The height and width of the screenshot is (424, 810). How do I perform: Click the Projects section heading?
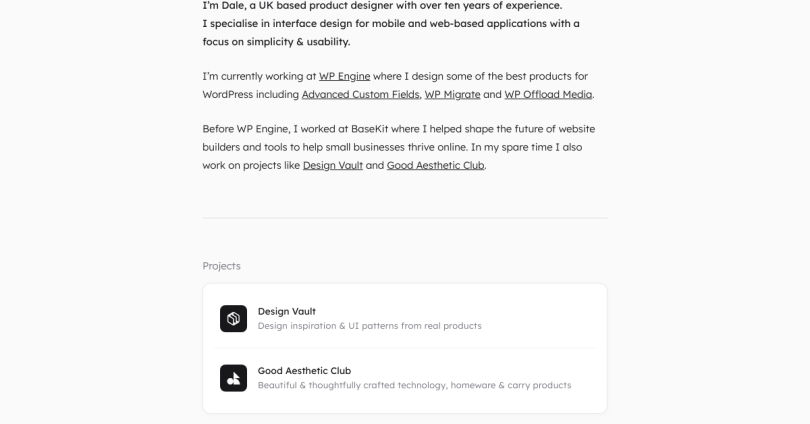222,266
